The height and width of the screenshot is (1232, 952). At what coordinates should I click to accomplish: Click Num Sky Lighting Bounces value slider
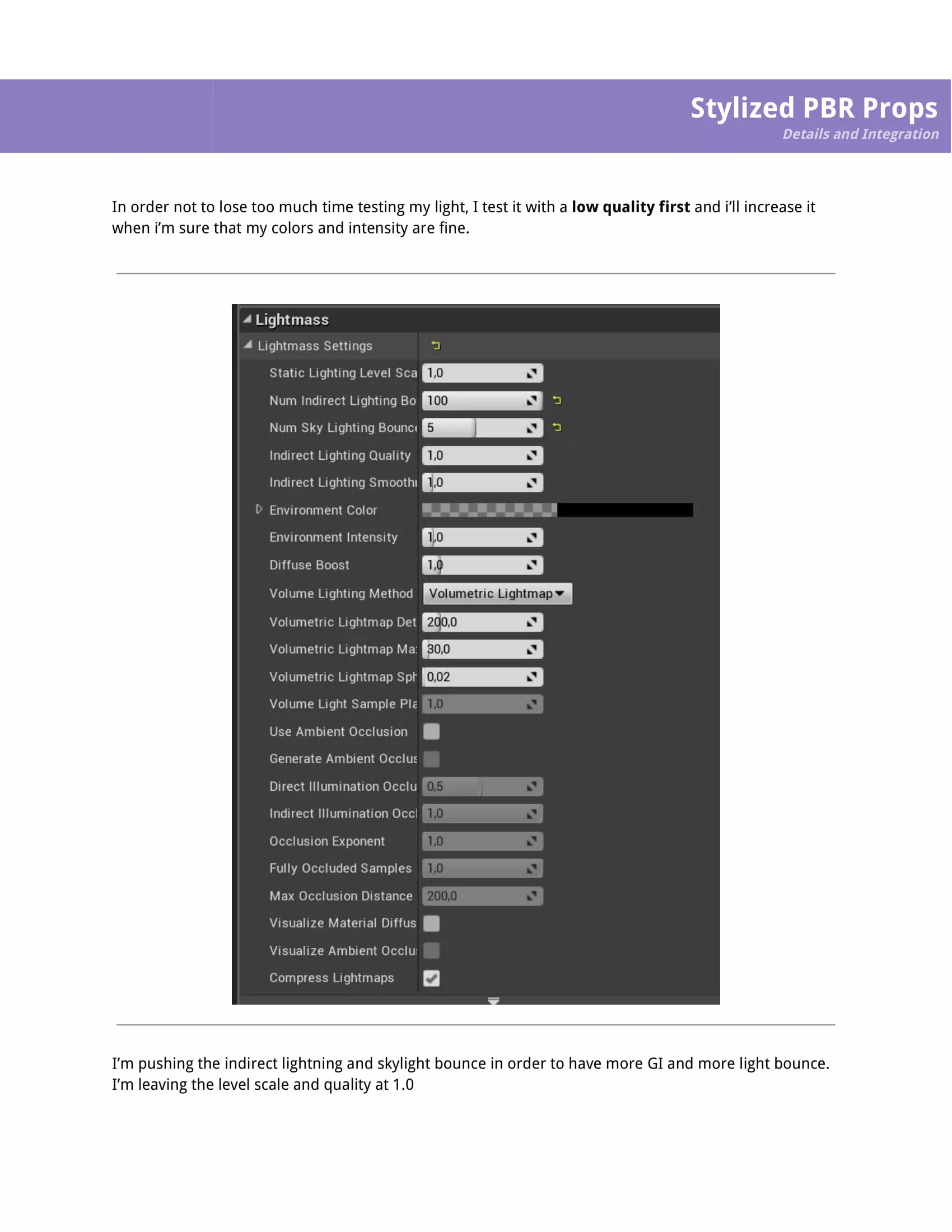pyautogui.click(x=474, y=428)
